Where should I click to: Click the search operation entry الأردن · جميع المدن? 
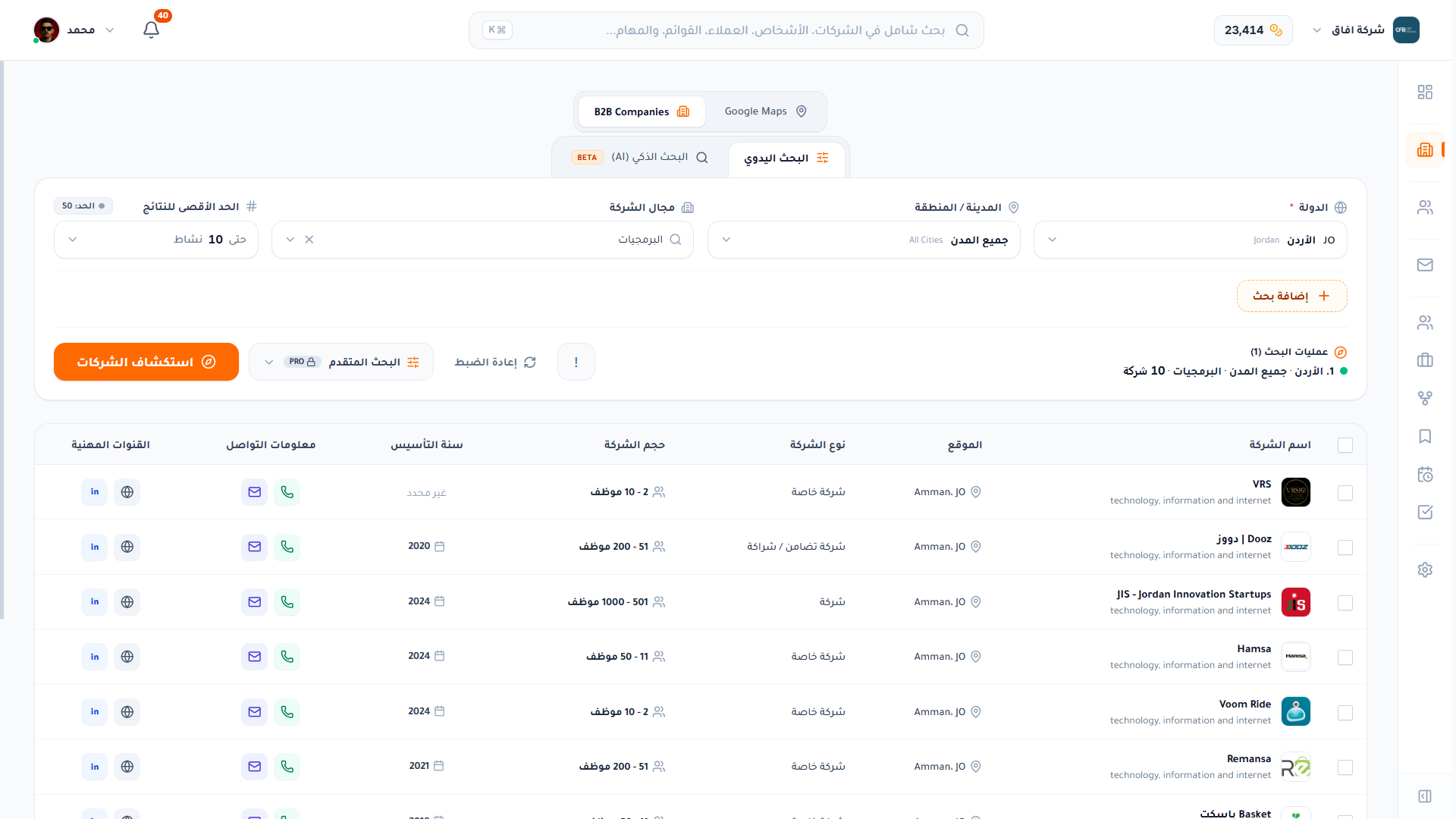tap(1235, 371)
